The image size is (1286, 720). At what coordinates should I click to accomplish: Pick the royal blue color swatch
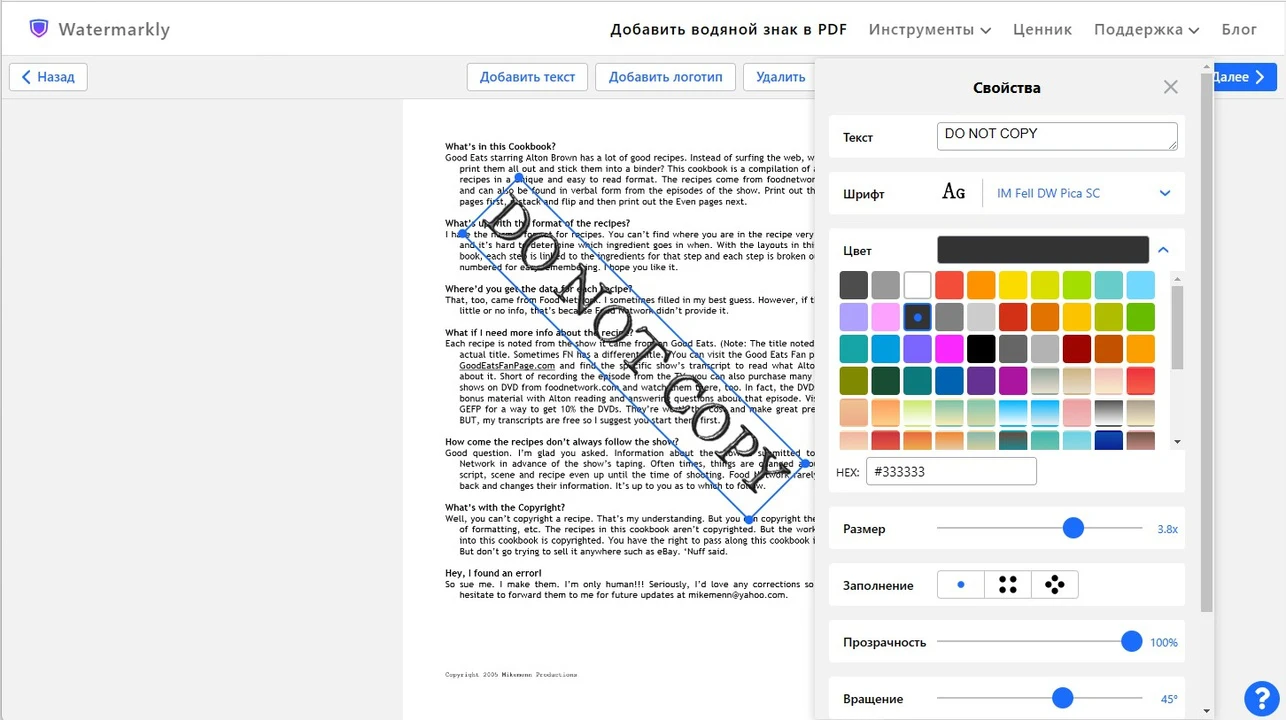(x=949, y=381)
